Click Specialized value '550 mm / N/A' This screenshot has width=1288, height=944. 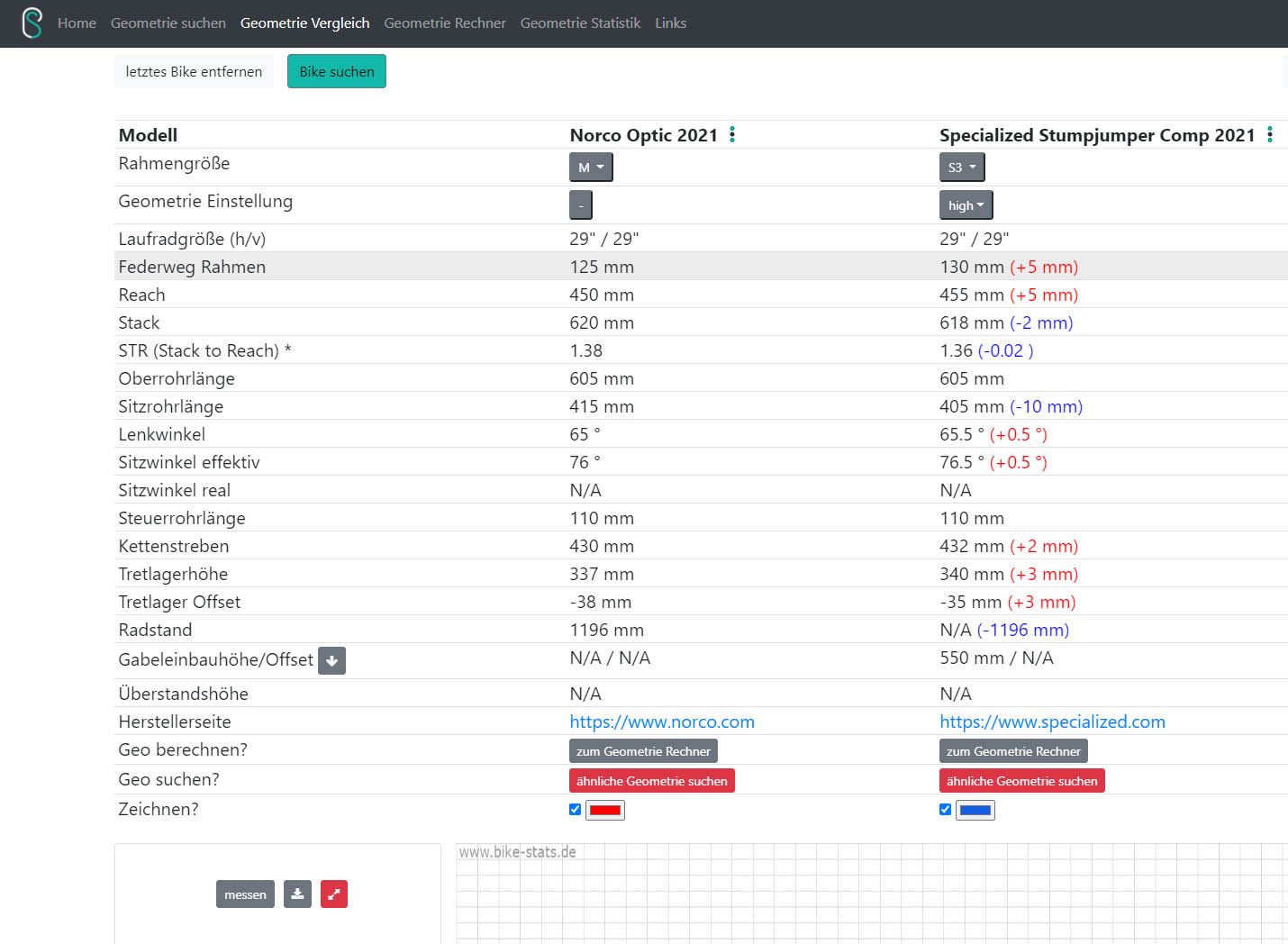996,658
